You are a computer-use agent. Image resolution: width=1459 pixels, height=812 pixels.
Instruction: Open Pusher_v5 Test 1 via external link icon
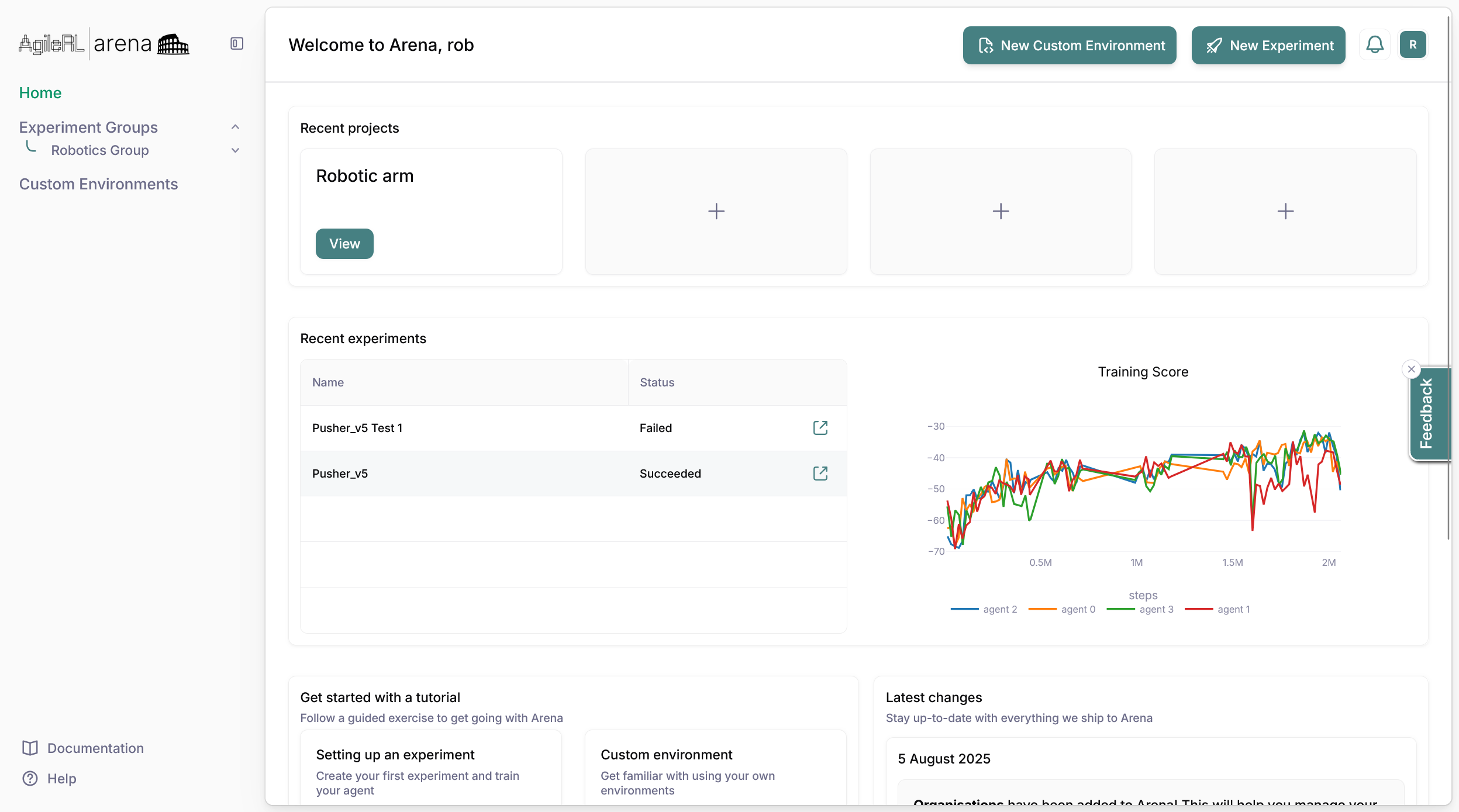[820, 427]
